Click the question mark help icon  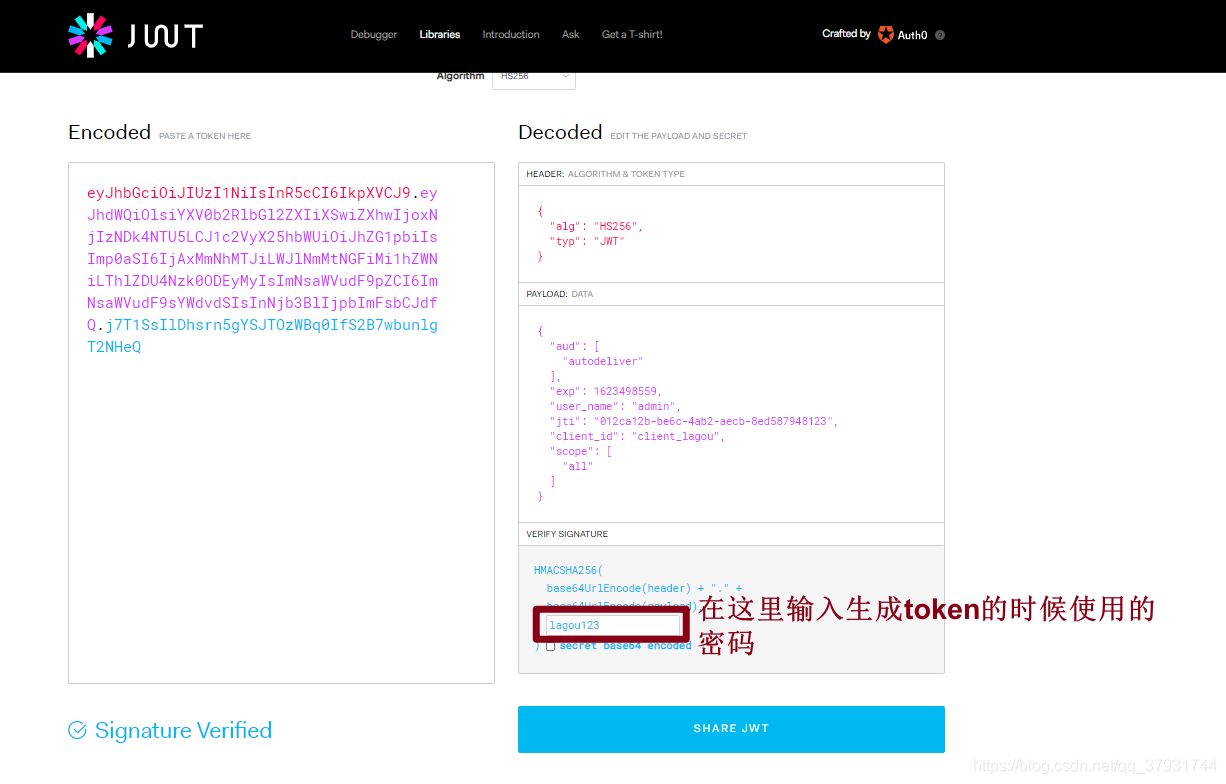940,35
